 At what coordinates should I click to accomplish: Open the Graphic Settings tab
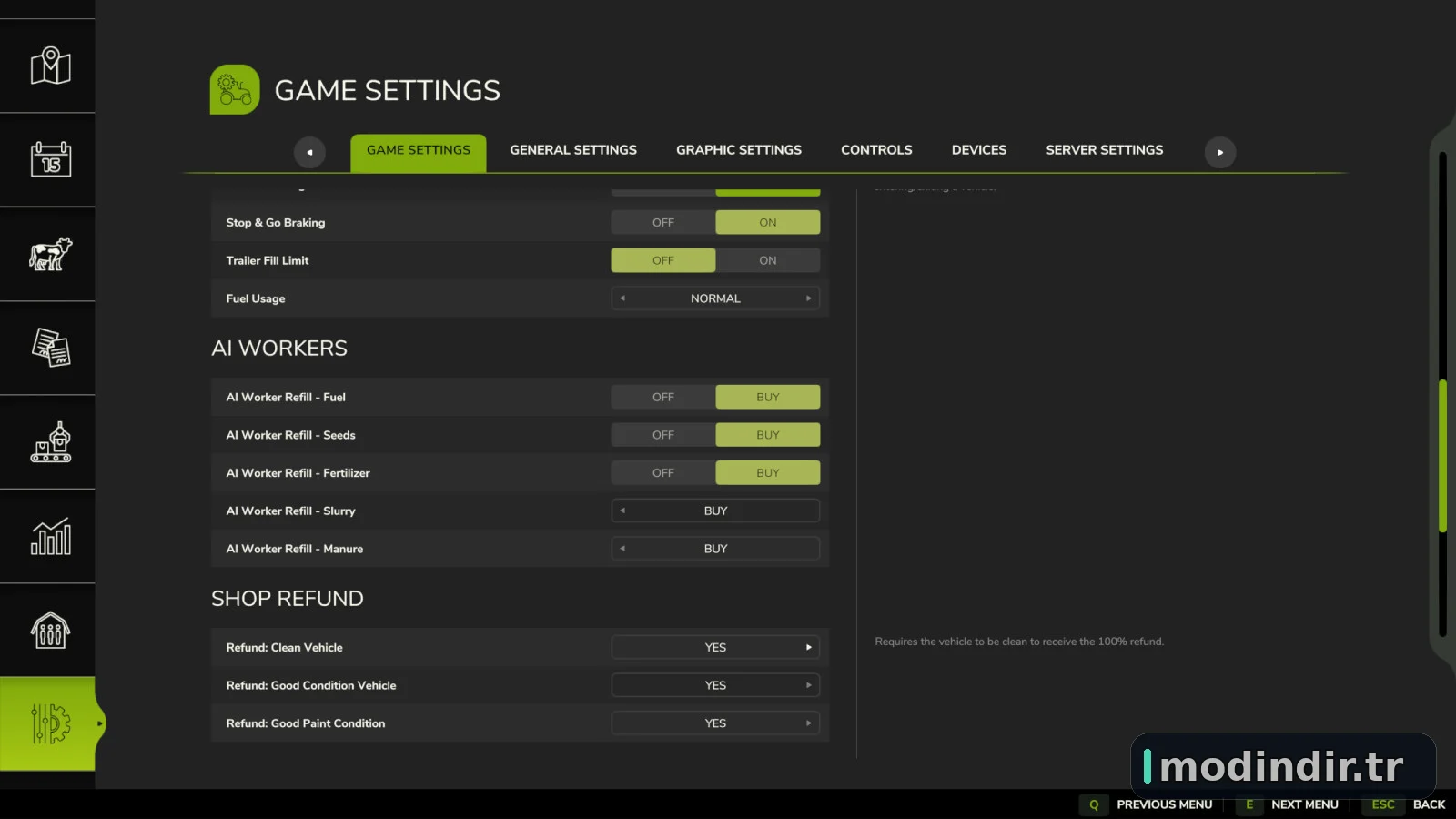pyautogui.click(x=739, y=150)
